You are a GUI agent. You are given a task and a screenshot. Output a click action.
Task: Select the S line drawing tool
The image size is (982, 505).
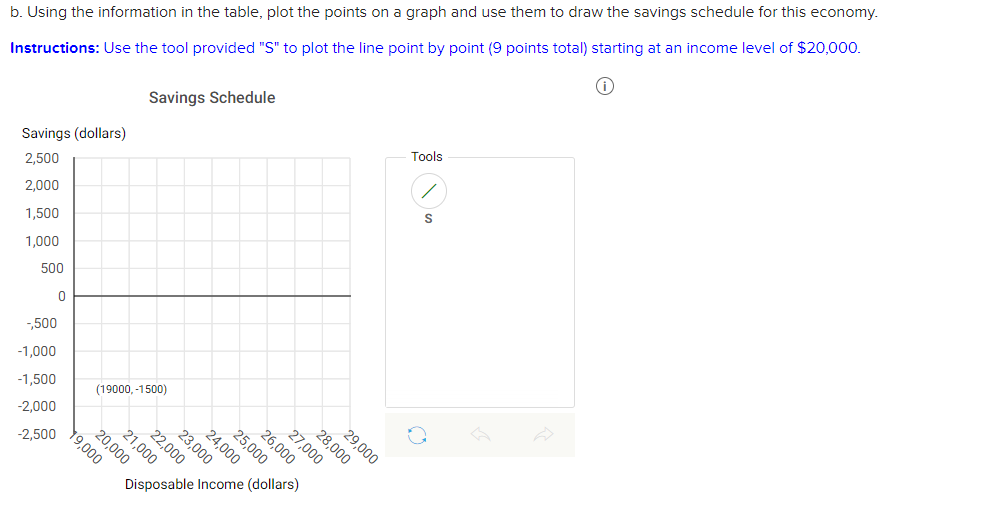[428, 191]
